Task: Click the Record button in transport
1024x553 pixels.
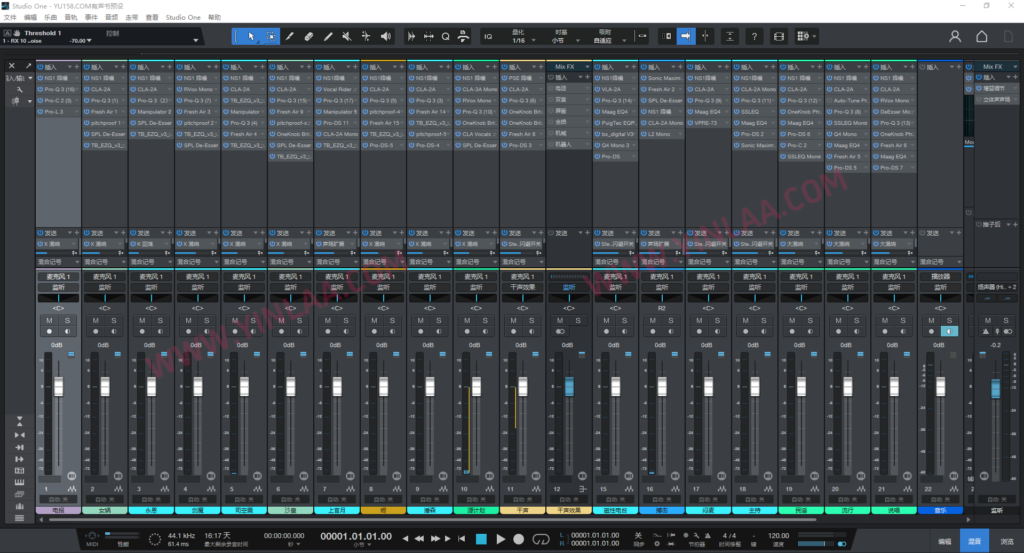Action: pos(519,539)
